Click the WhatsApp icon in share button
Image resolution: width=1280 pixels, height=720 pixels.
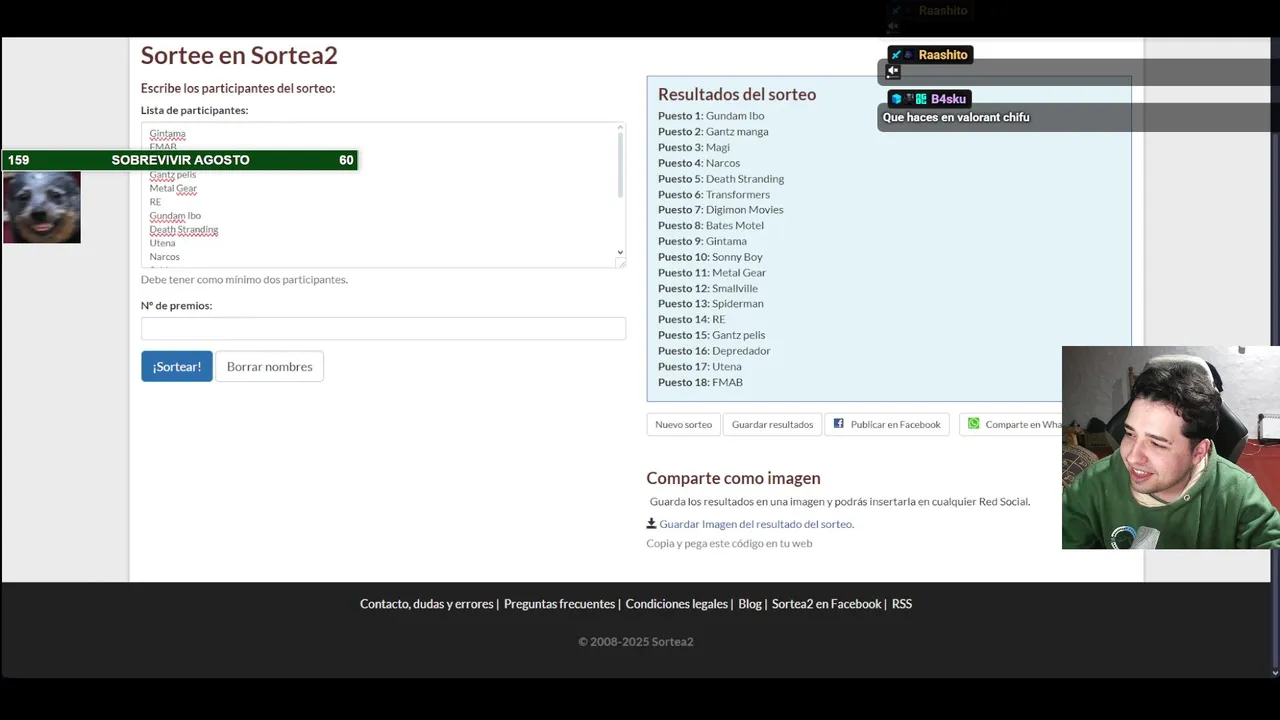point(973,423)
